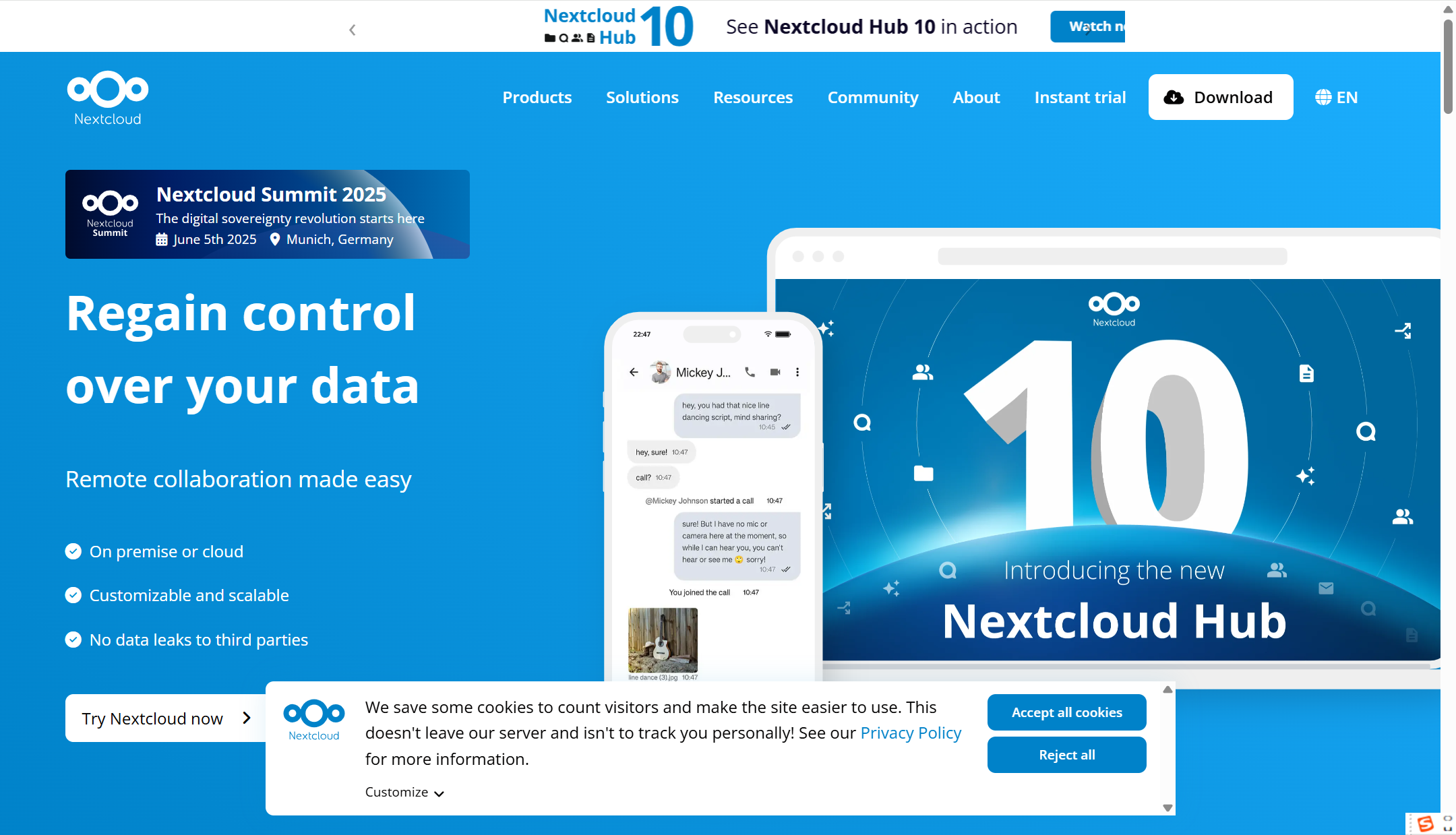The image size is (1456, 835).
Task: Click the video camera icon in chat
Action: (775, 372)
